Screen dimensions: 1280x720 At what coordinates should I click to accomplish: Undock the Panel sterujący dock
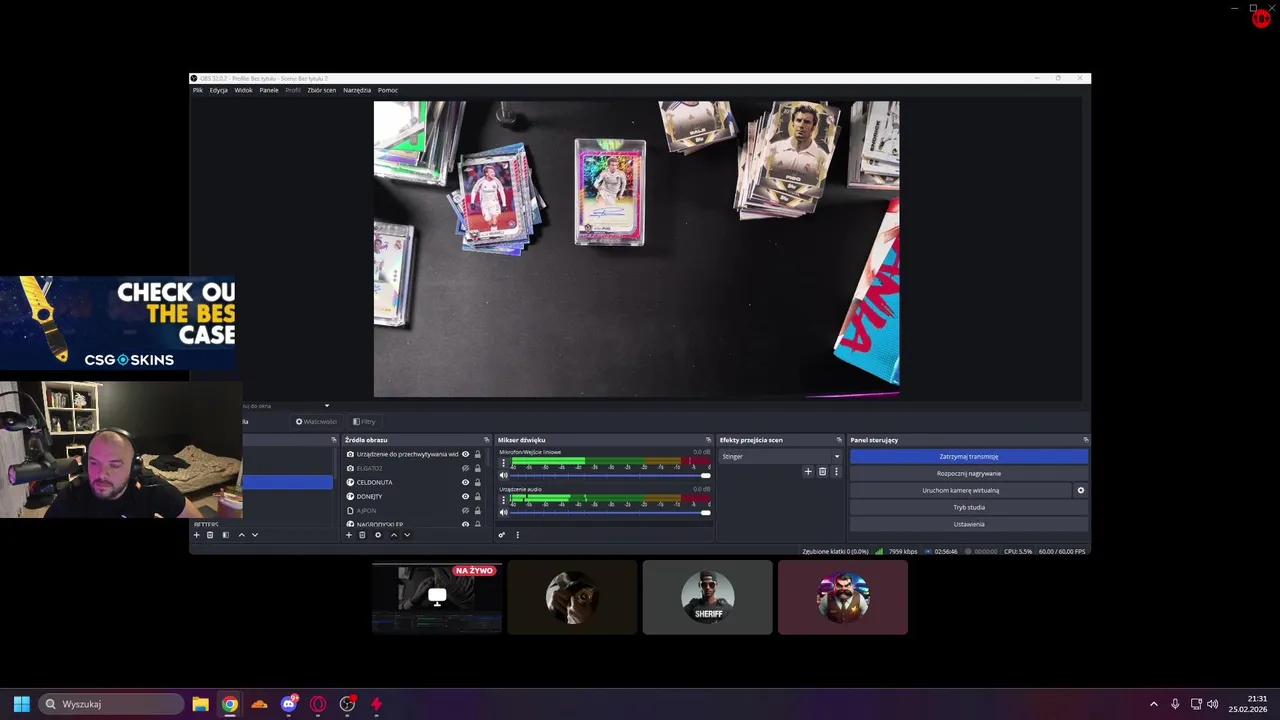tap(1086, 440)
